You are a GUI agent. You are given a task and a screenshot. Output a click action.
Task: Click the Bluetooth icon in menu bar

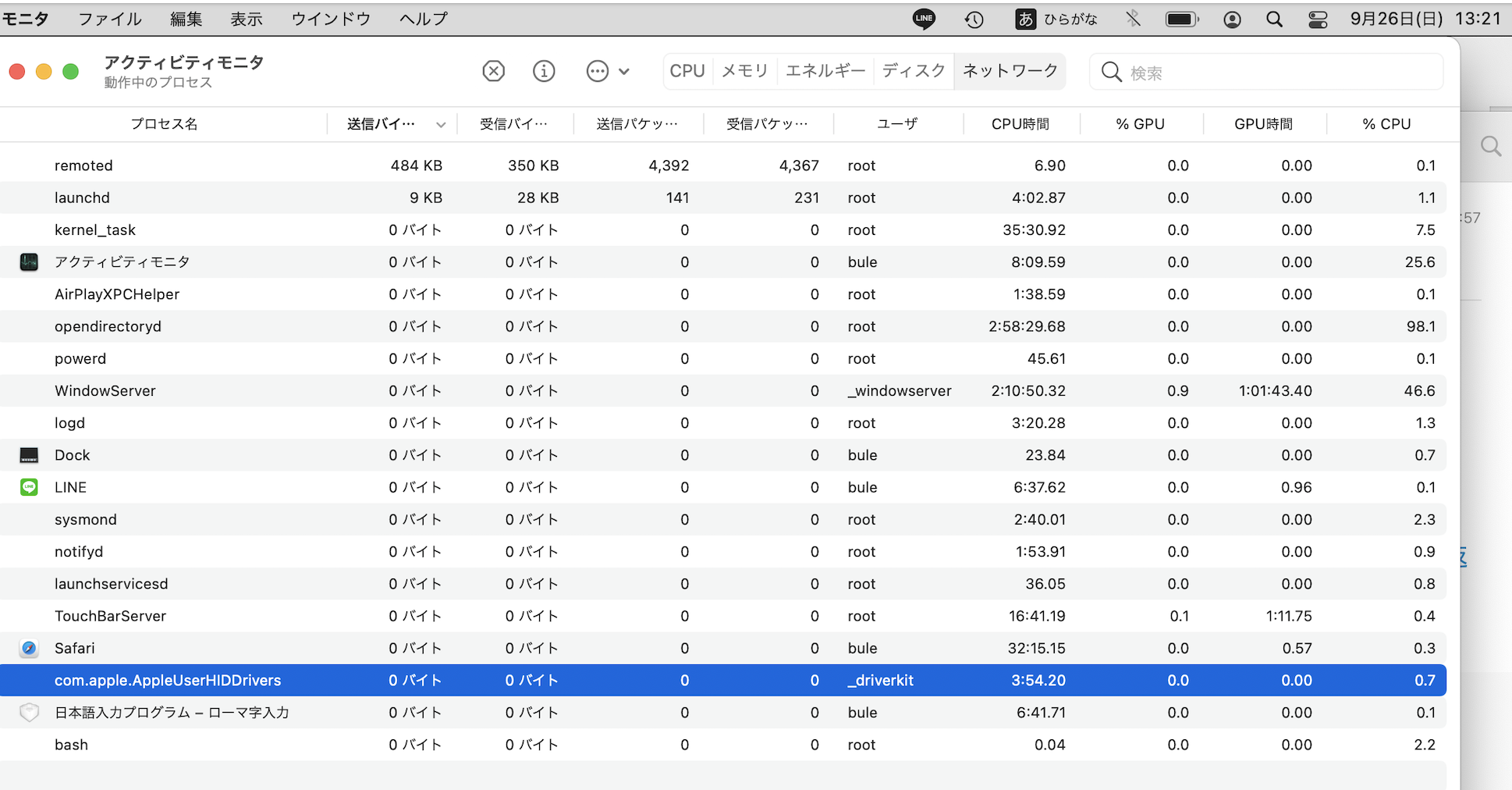pos(1133,19)
